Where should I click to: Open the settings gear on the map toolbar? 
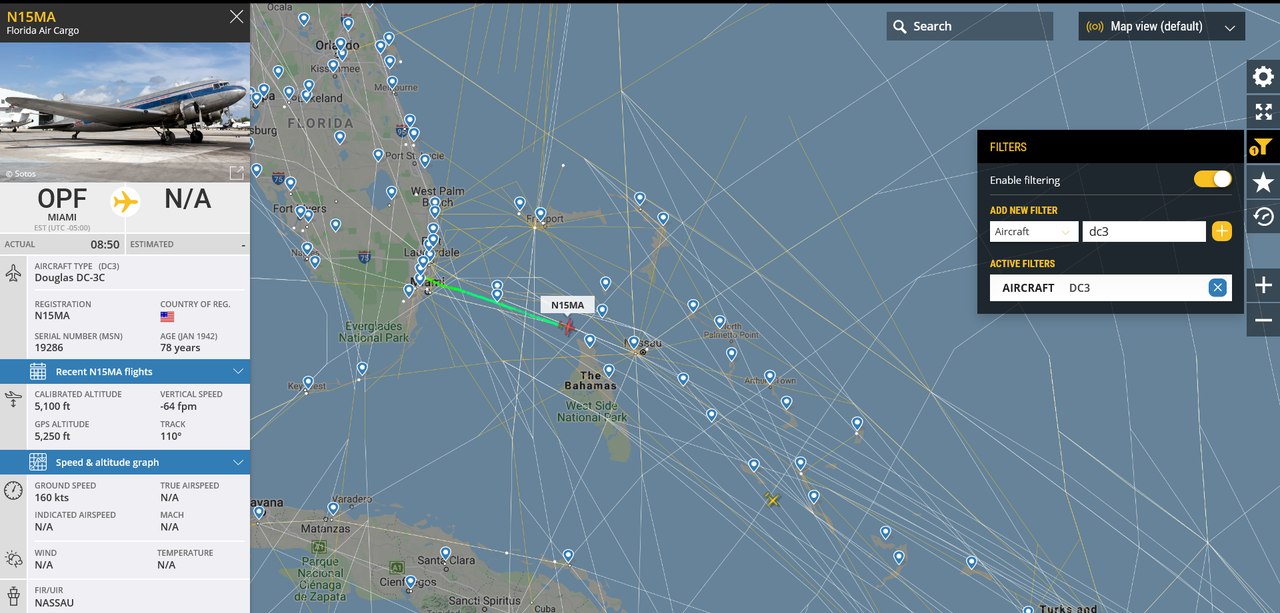point(1263,76)
